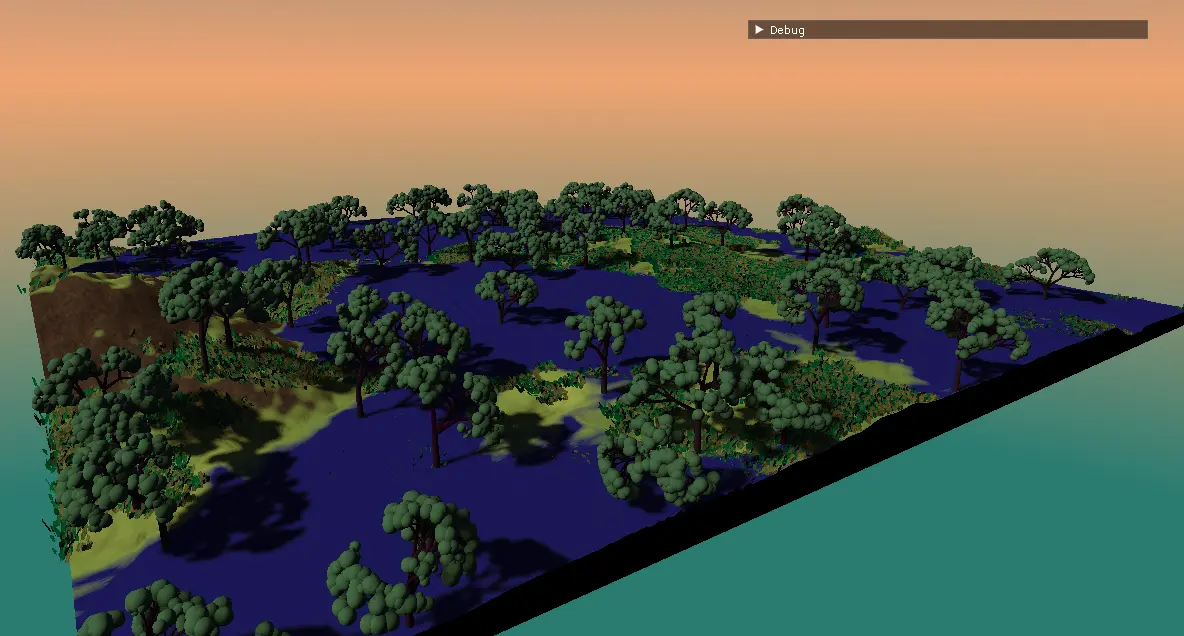Click the dense green grass patch at the upper right

pos(700,262)
